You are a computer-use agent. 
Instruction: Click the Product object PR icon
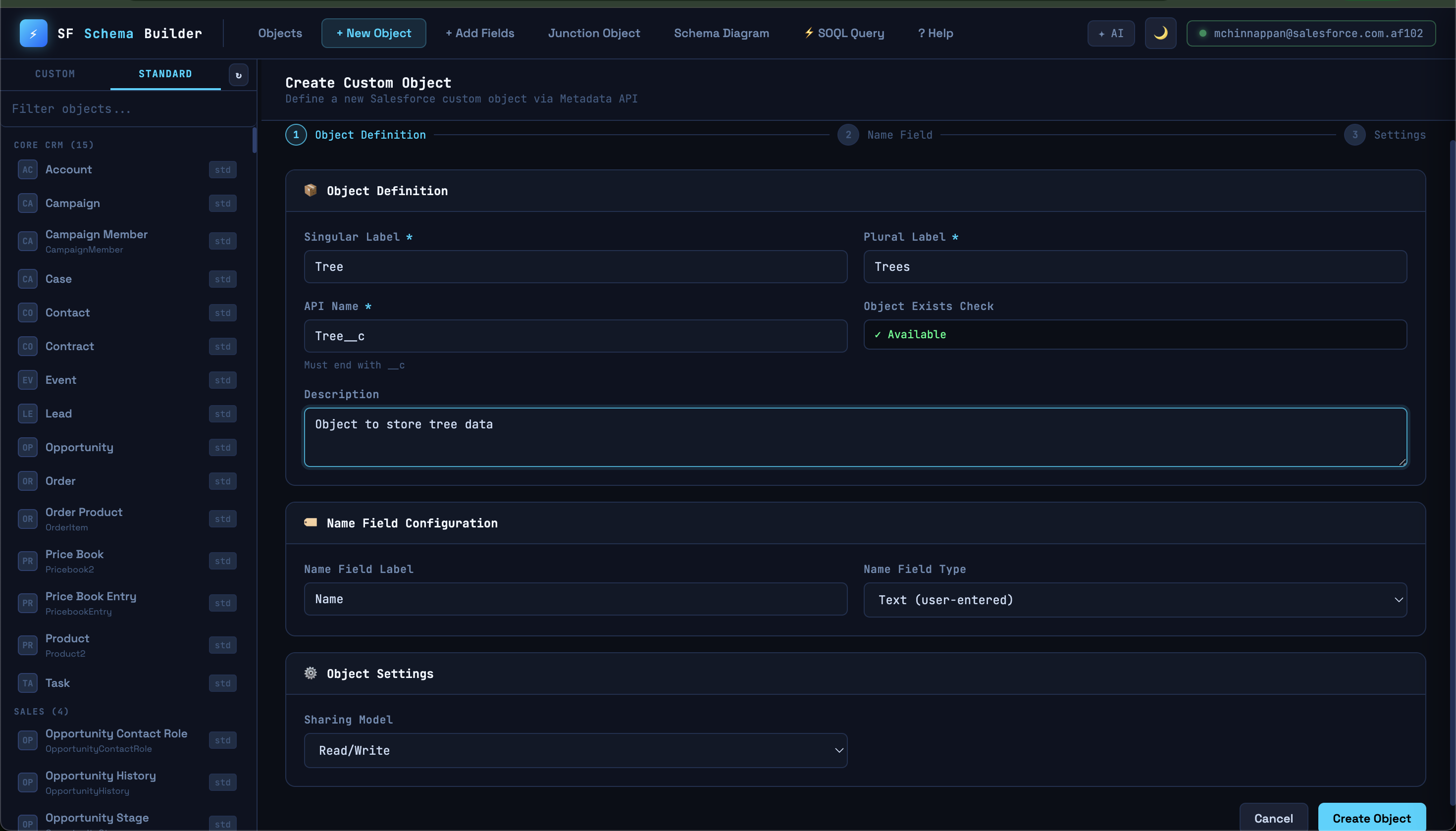[x=27, y=645]
